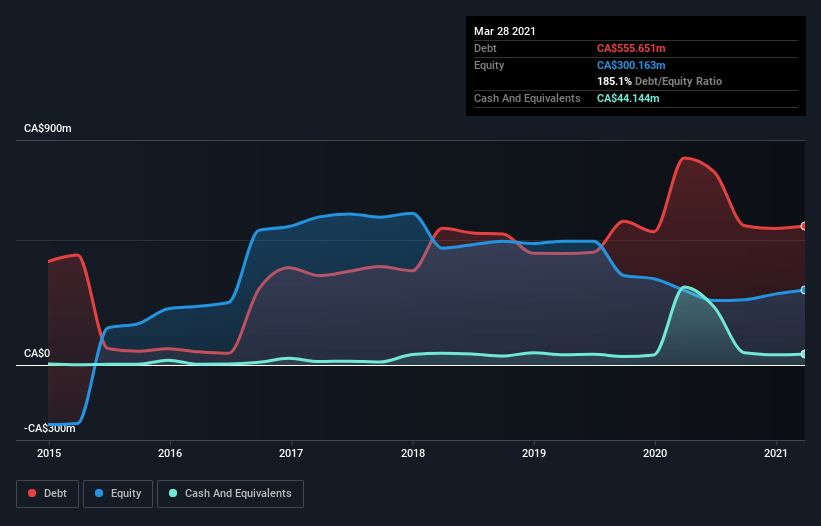The image size is (821, 526).
Task: Click the Debt row label in tooltip
Action: pos(485,48)
